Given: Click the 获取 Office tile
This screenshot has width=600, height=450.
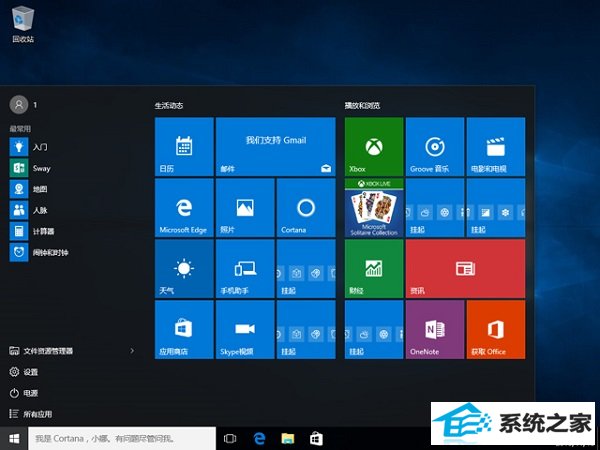Looking at the screenshot, I should [x=496, y=329].
